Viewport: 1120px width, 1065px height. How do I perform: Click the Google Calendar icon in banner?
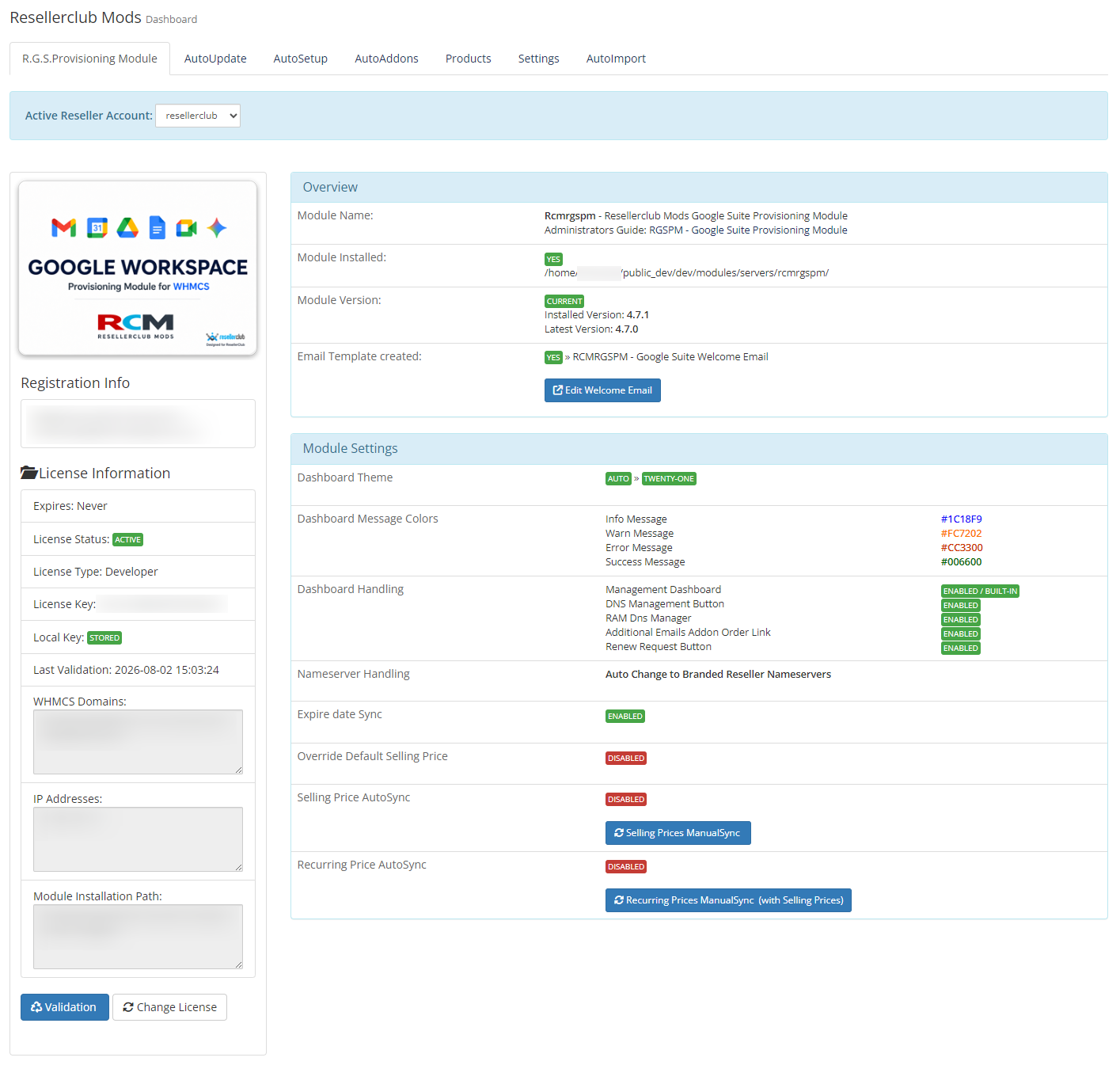tap(97, 228)
